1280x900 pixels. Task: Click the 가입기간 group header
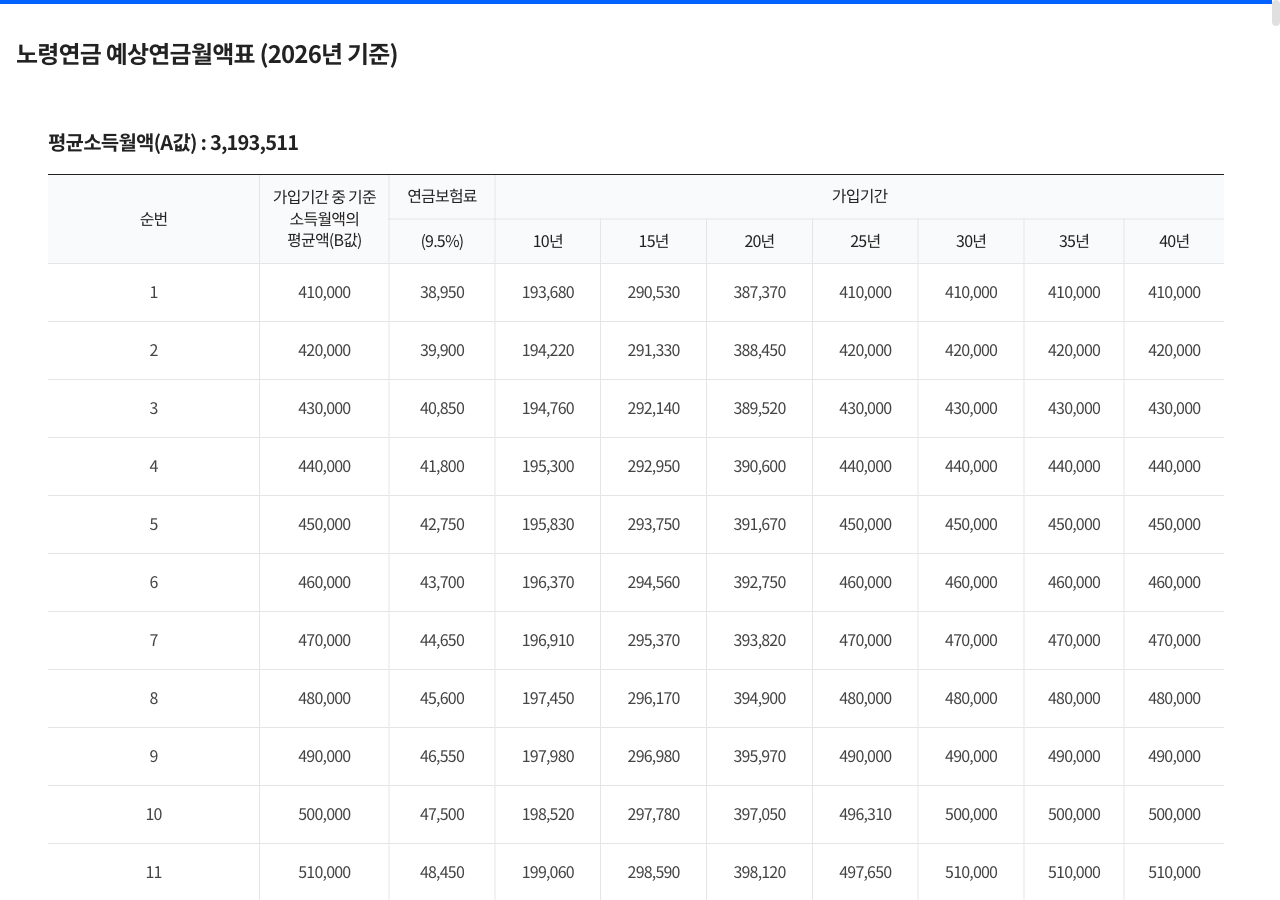(860, 197)
